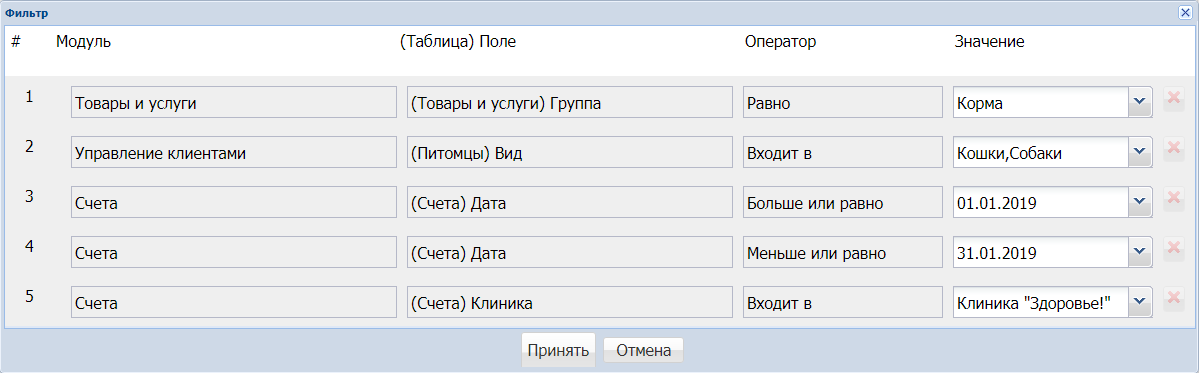Image resolution: width=1199 pixels, height=373 pixels.
Task: Select the Меньше или равно operator field
Action: click(843, 251)
